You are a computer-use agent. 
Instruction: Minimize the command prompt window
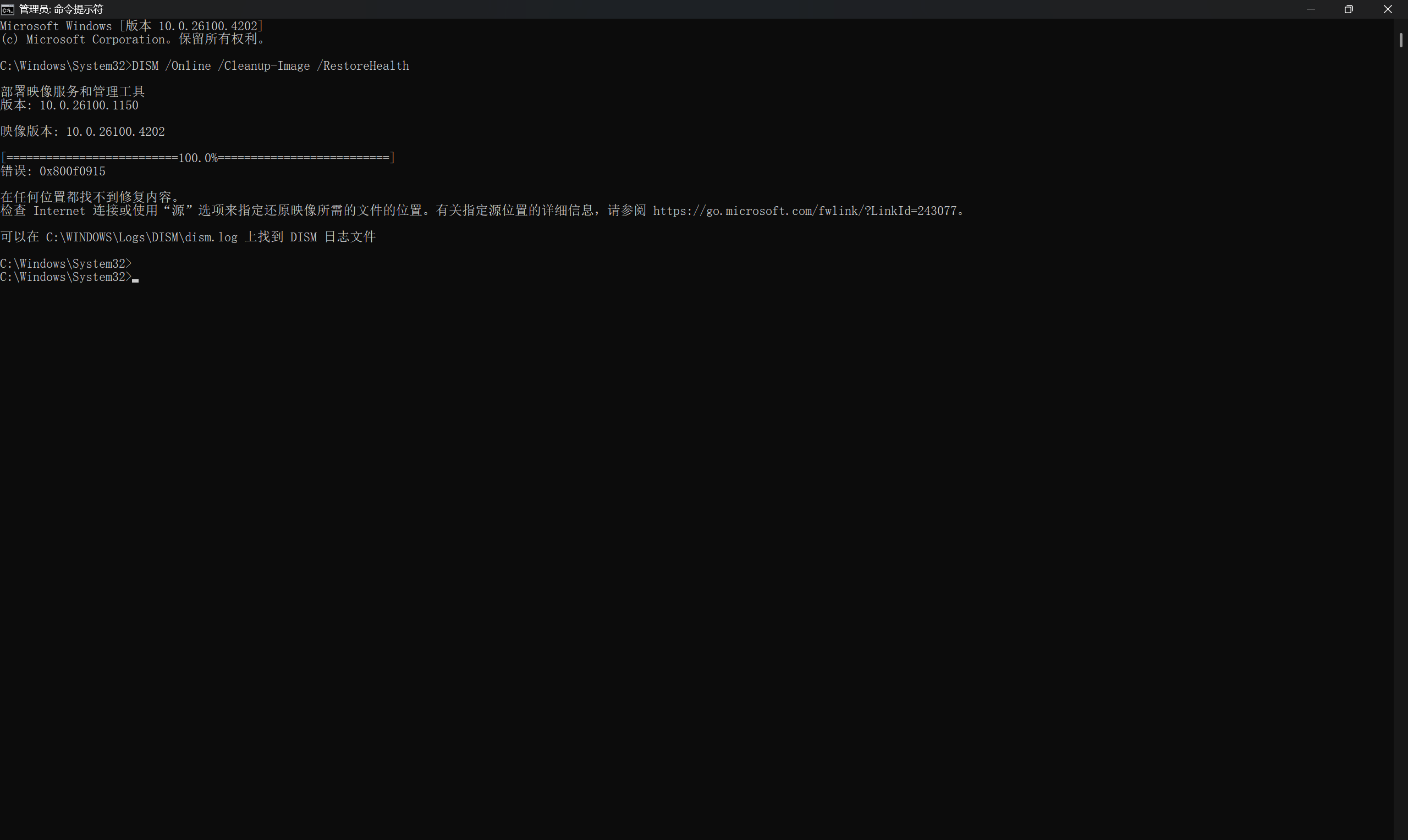click(1310, 9)
